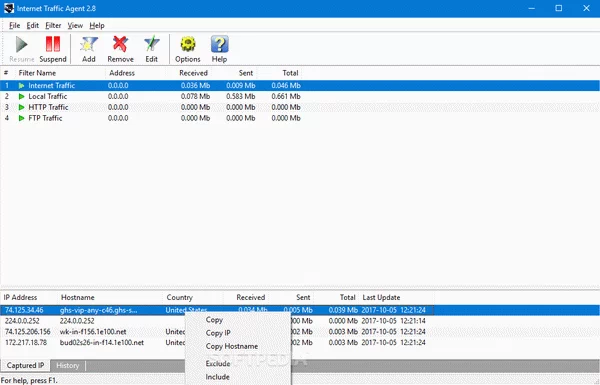
Task: Click 0.039 Mb total in captured IP list
Action: pyautogui.click(x=343, y=310)
